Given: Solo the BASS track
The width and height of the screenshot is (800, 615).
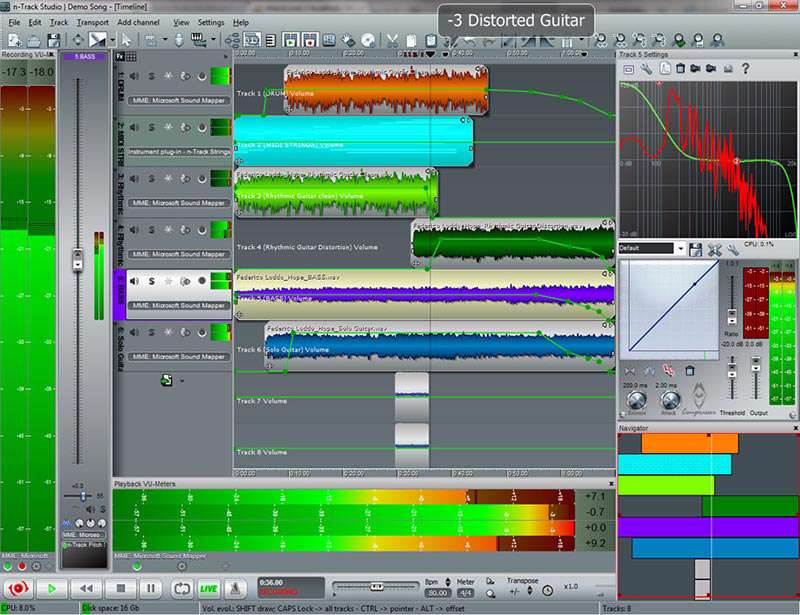Looking at the screenshot, I should (152, 282).
